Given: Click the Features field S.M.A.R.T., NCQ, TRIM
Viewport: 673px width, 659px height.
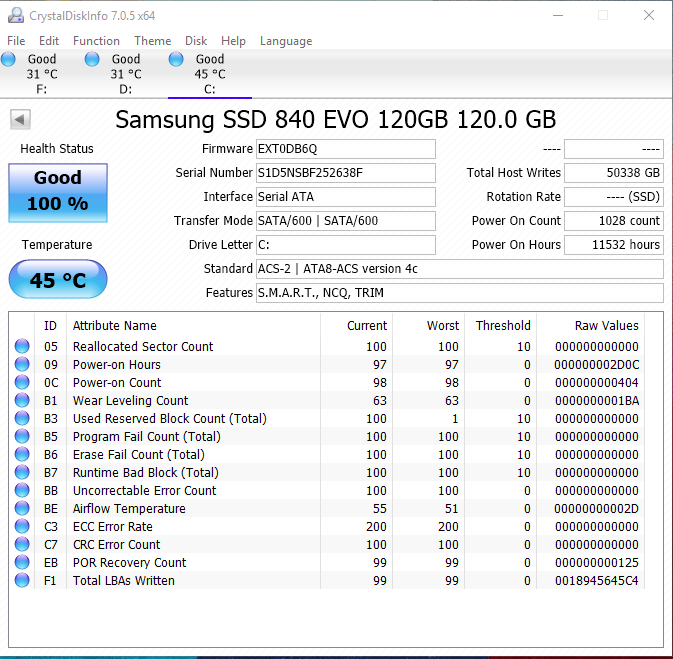Looking at the screenshot, I should 460,293.
